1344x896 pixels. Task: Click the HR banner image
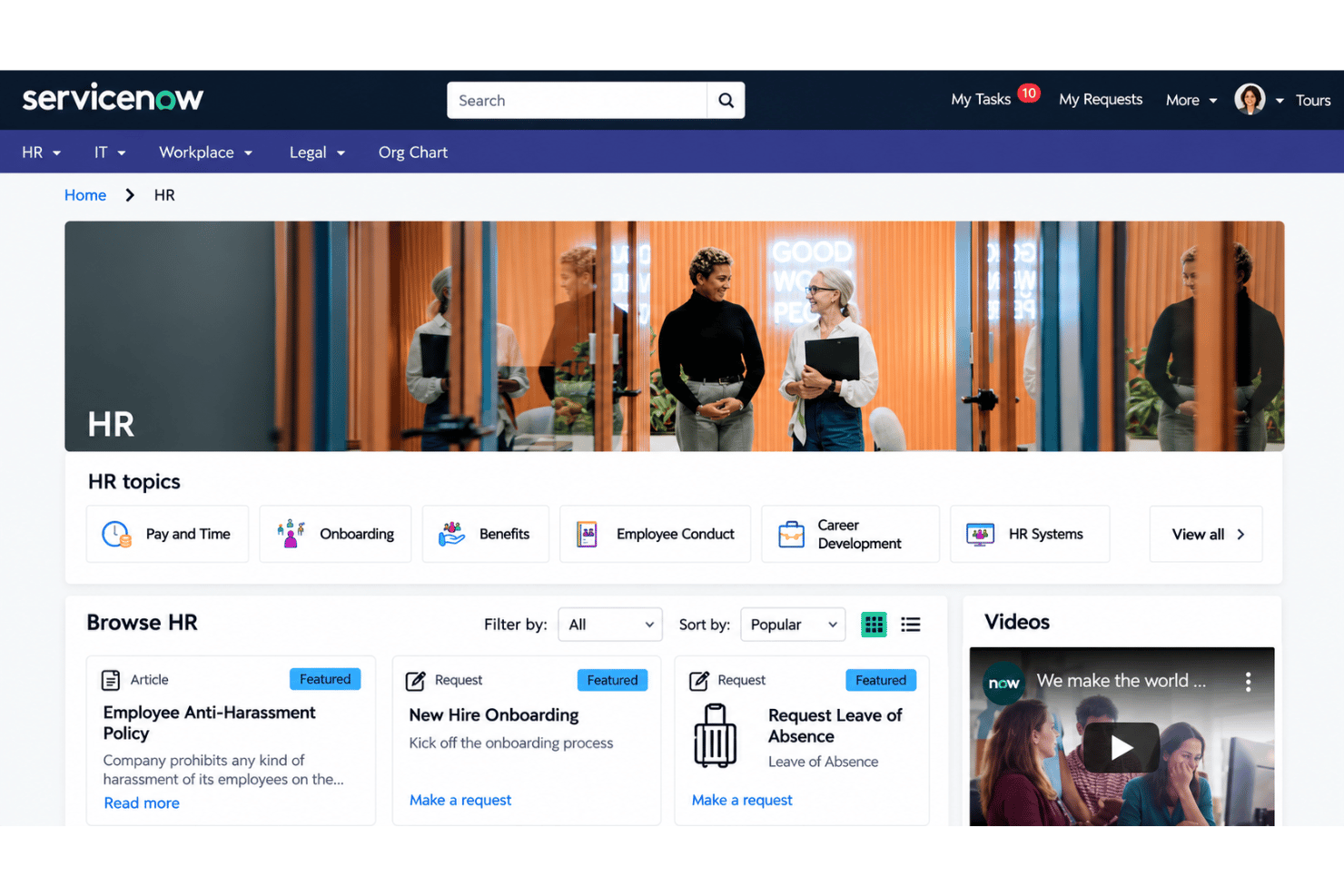tap(675, 336)
